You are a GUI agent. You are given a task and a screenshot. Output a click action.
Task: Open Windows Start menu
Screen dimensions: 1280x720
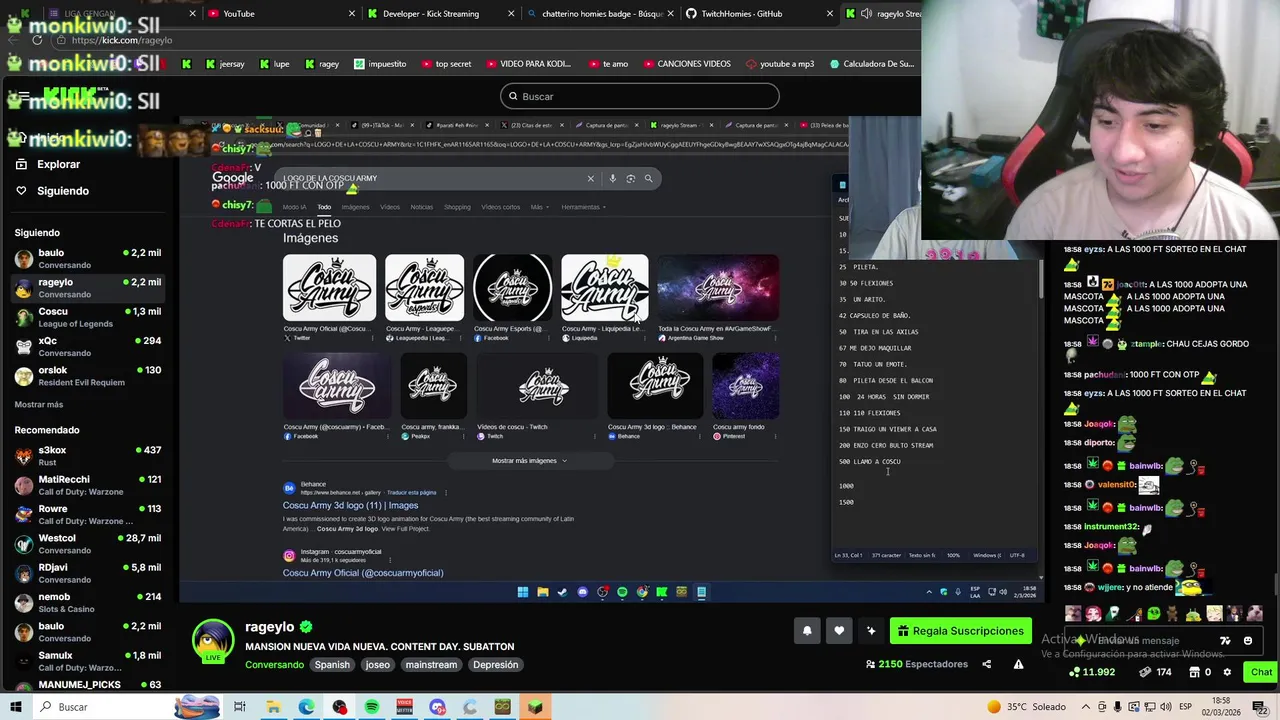click(15, 707)
